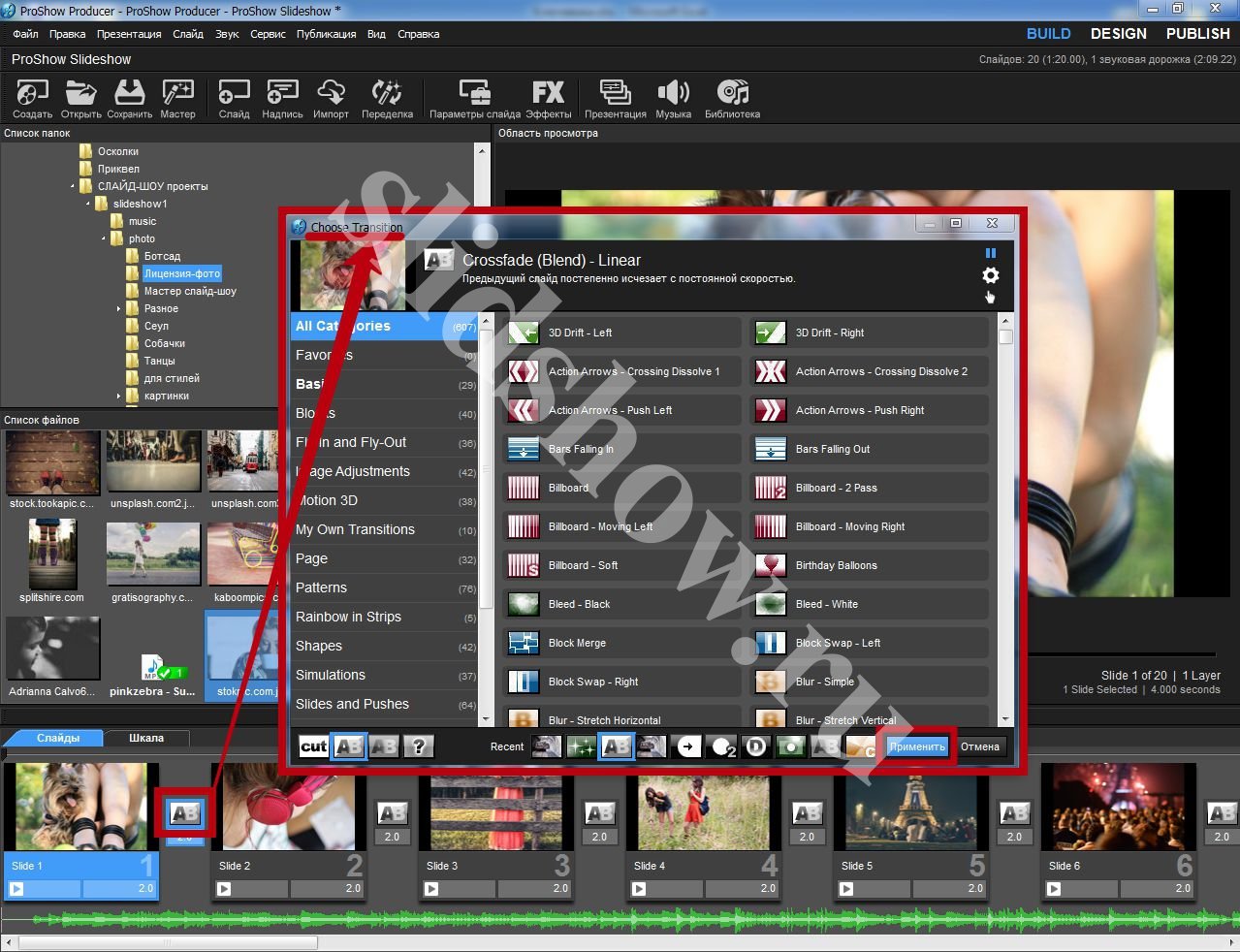Click the gear settings icon in dialog
The height and width of the screenshot is (952, 1240).
[x=990, y=275]
